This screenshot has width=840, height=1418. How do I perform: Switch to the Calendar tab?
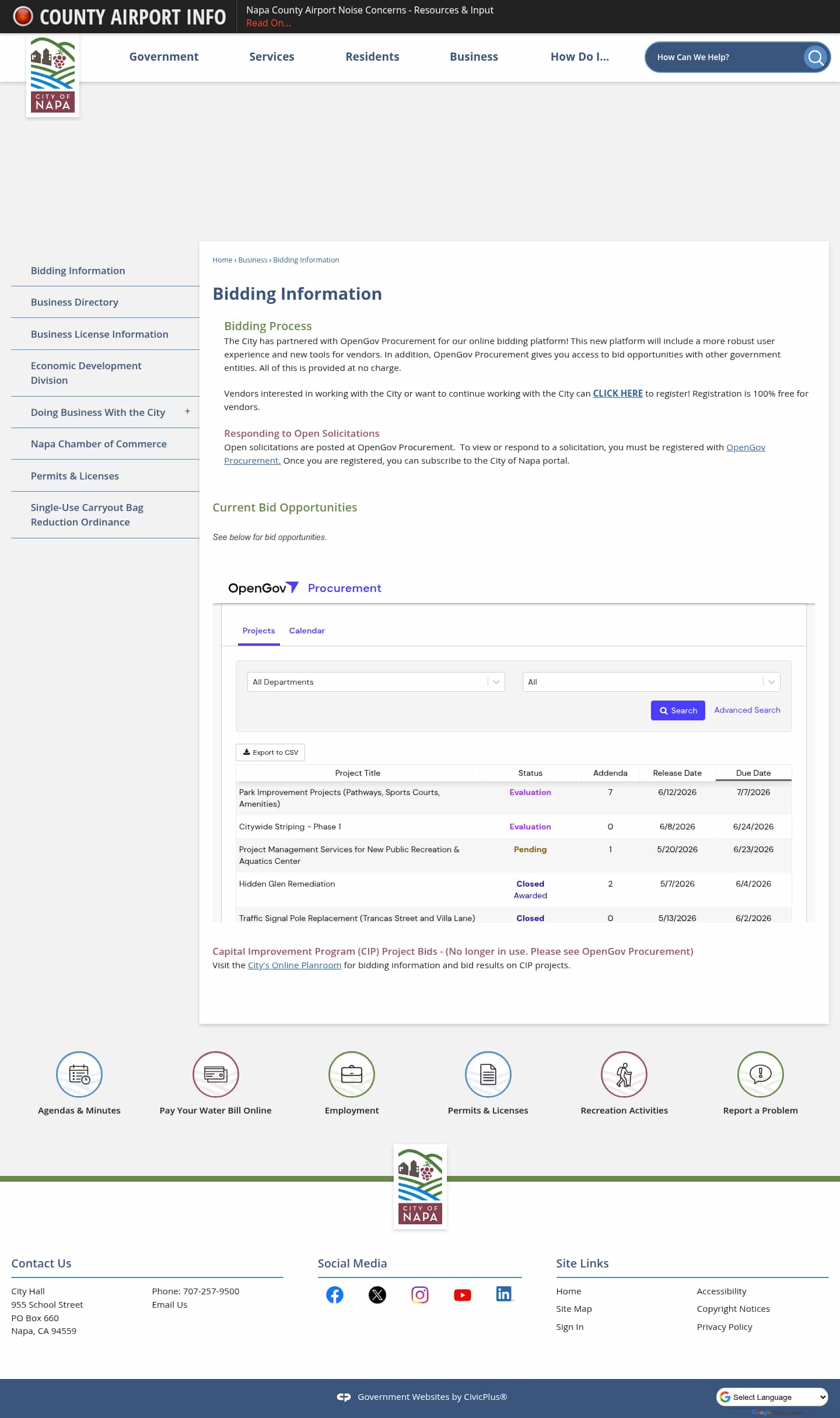(x=307, y=631)
